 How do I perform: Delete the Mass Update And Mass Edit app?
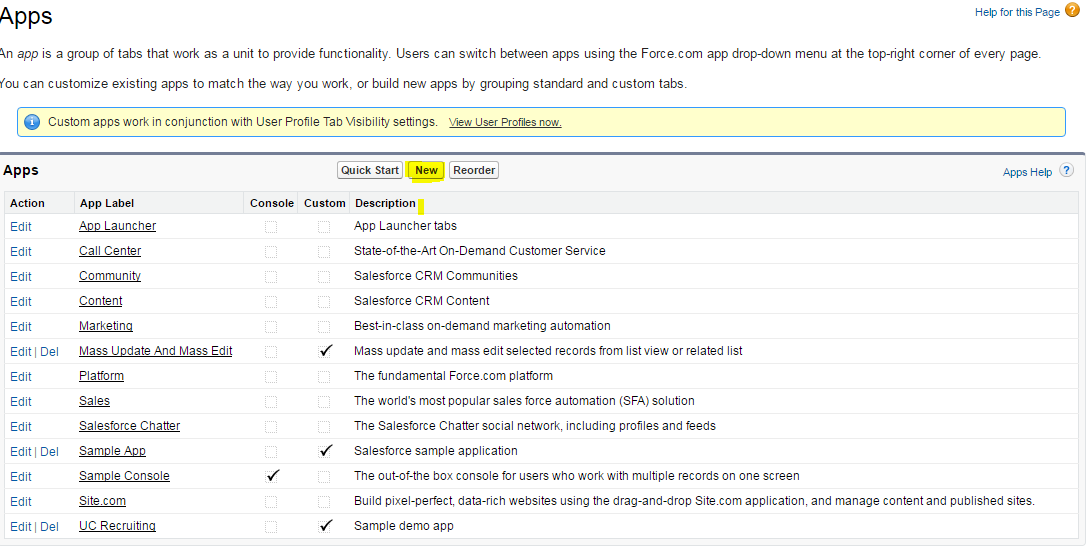49,351
